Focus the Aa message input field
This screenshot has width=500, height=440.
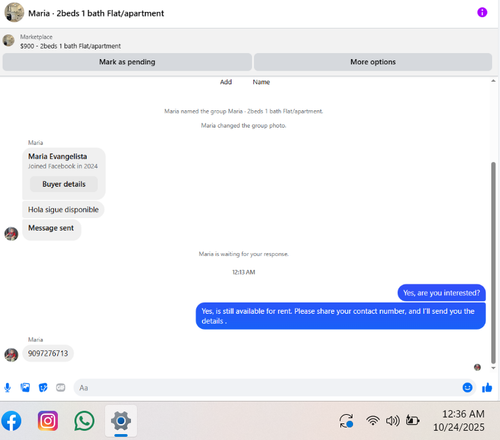click(267, 388)
